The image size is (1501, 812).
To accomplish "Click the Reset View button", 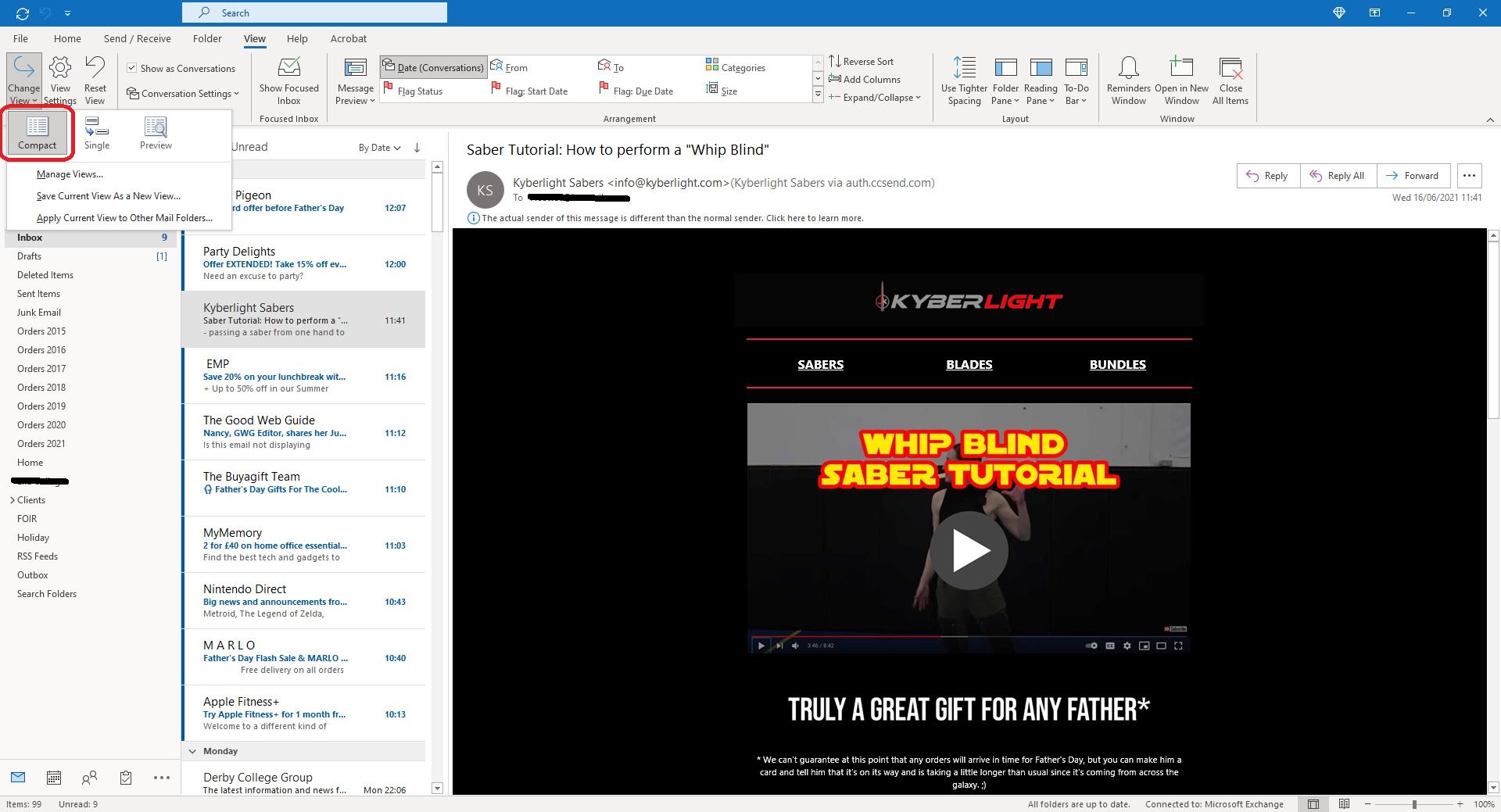I will click(95, 80).
